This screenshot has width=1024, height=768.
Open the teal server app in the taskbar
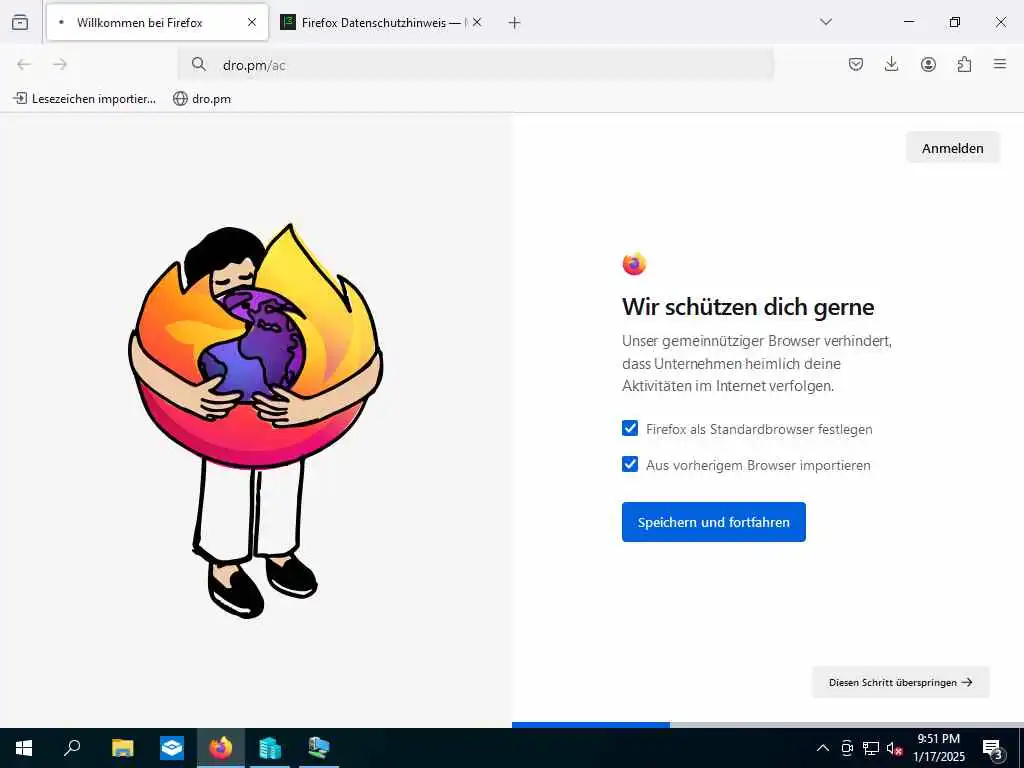click(270, 748)
